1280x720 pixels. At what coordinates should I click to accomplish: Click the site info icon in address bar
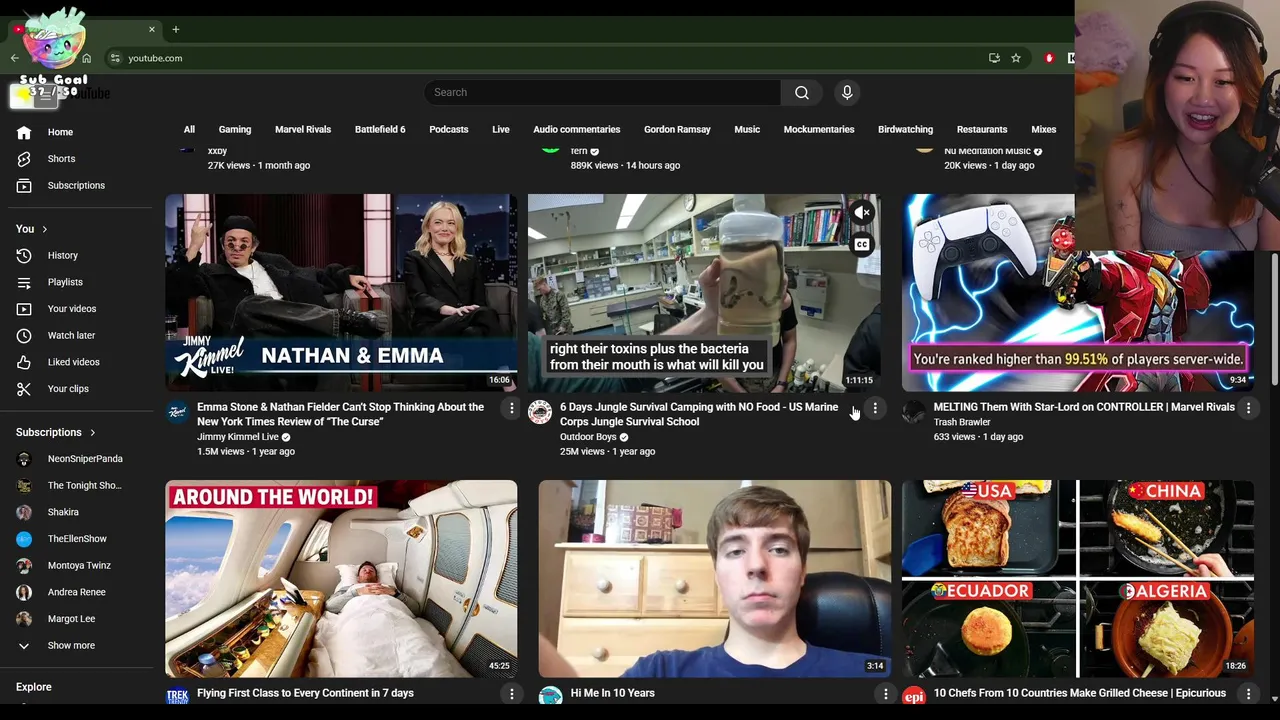[x=115, y=58]
